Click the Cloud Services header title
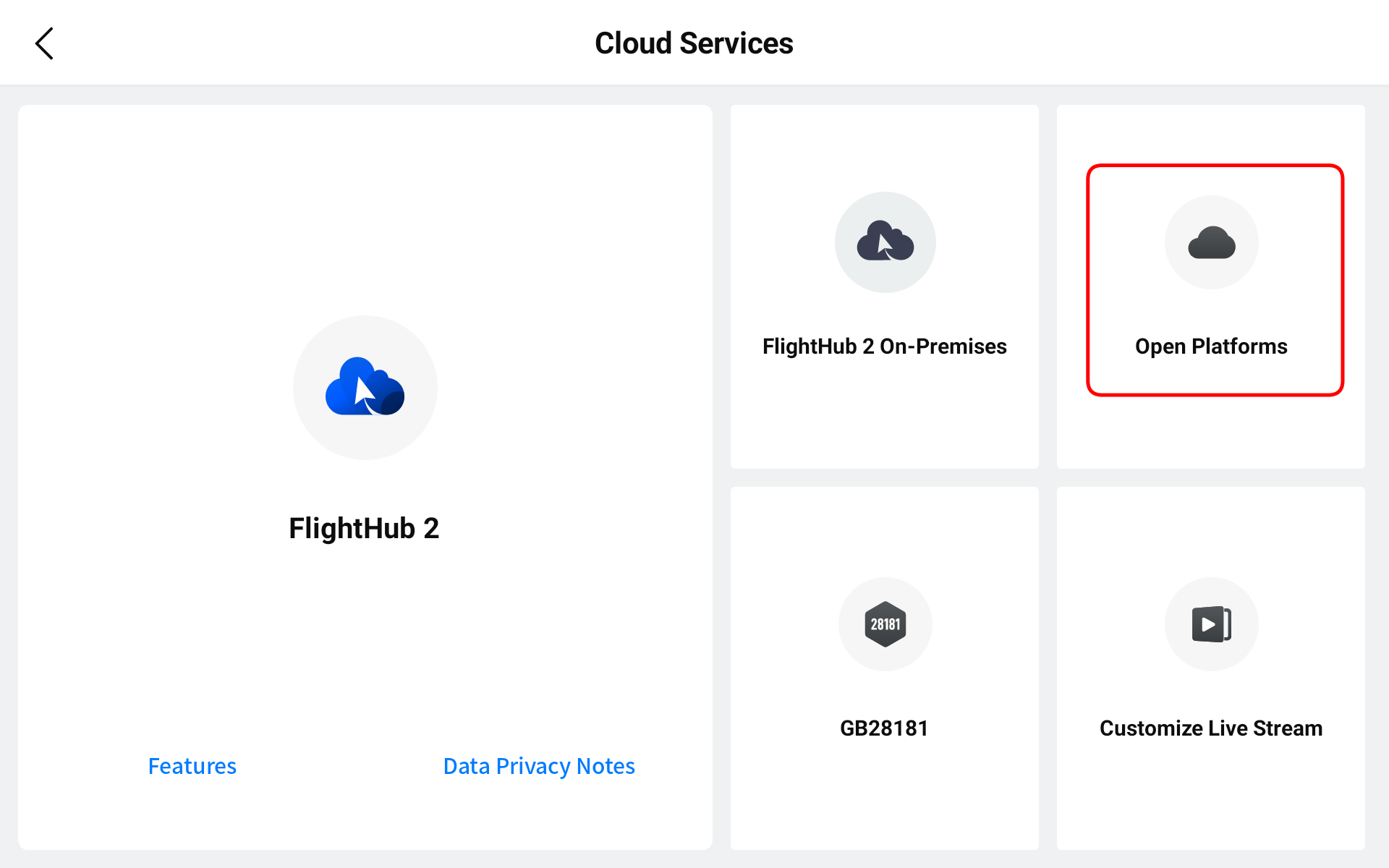1389x868 pixels. pos(694,43)
